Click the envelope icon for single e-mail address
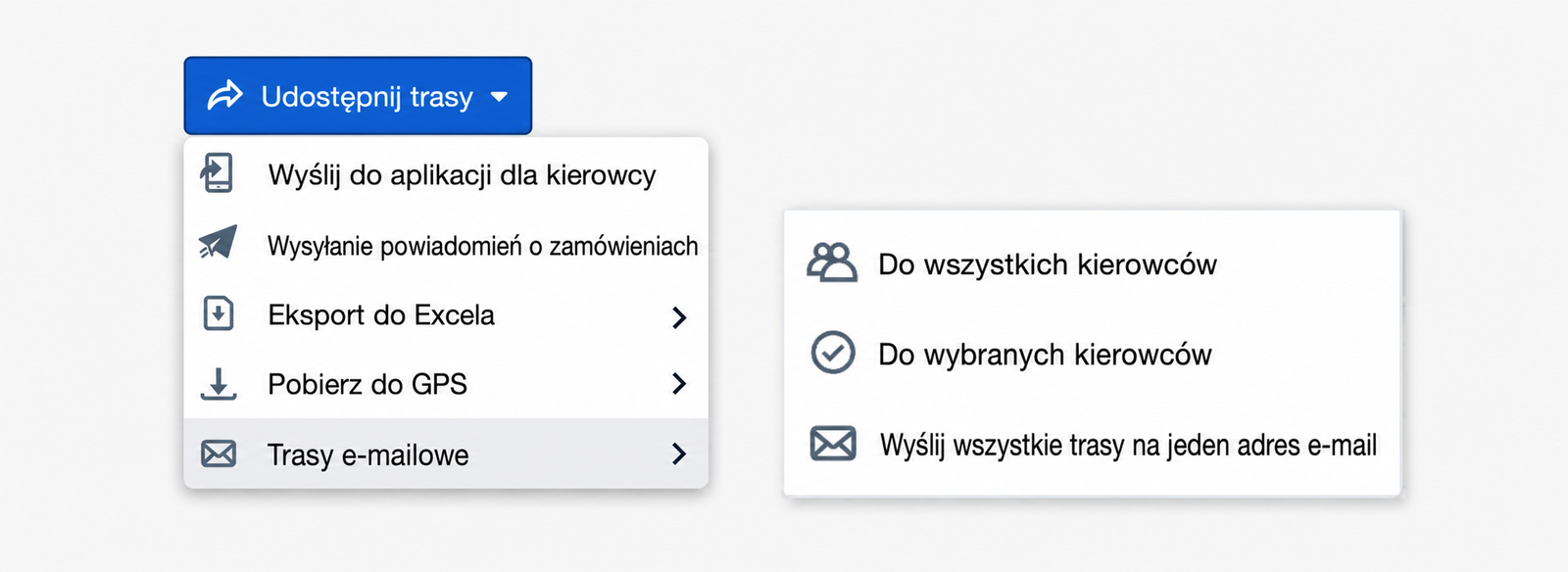1568x572 pixels. tap(833, 444)
